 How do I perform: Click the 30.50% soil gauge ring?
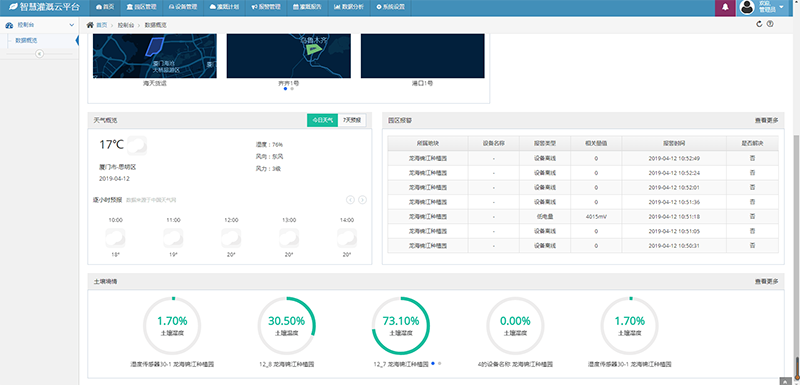point(287,325)
